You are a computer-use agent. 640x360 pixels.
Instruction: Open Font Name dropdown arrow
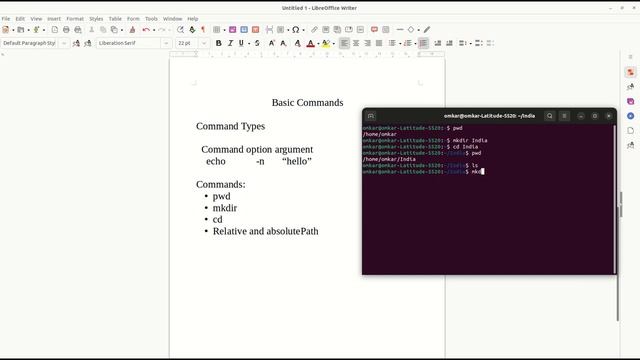pos(166,43)
